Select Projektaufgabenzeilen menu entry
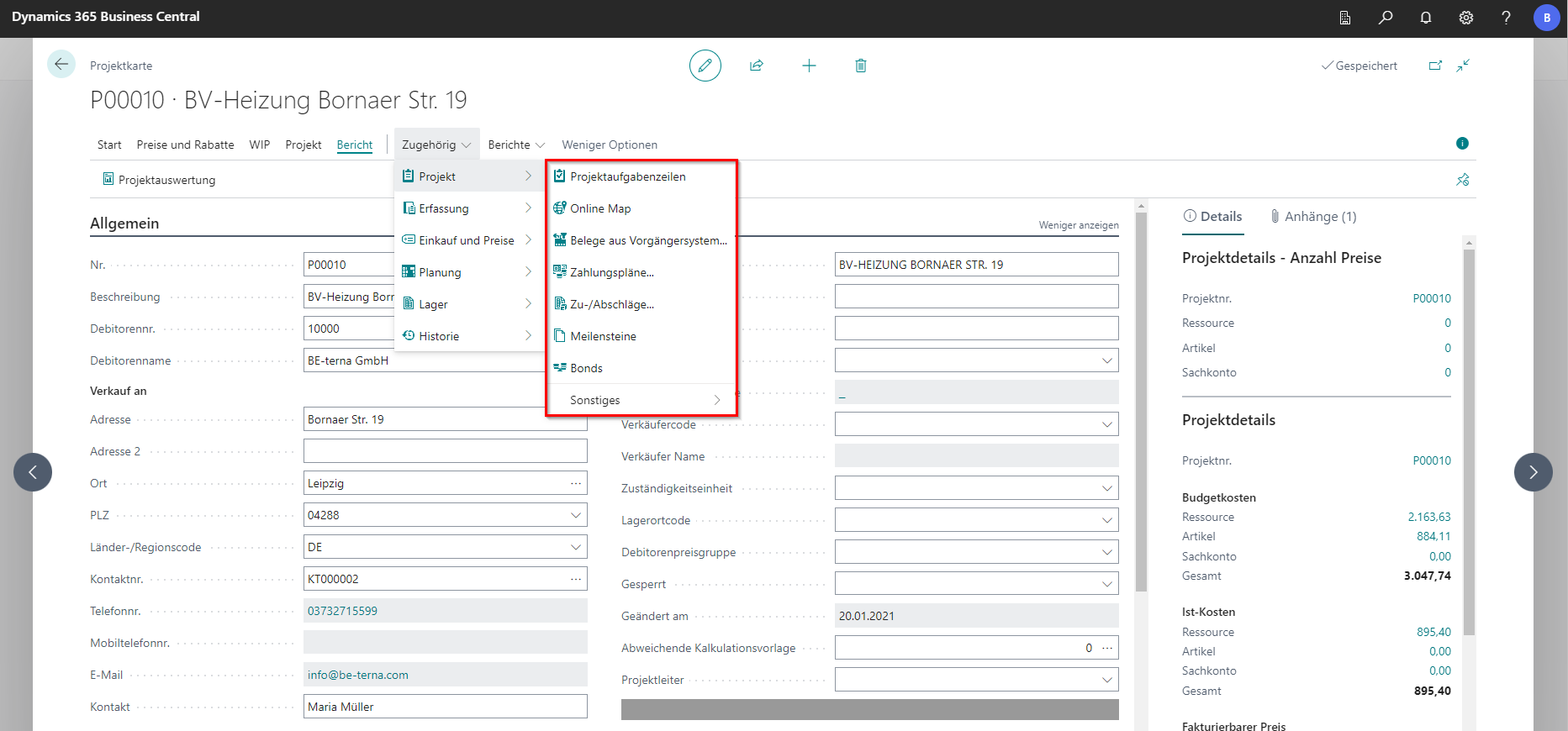The height and width of the screenshot is (731, 1568). tap(627, 176)
